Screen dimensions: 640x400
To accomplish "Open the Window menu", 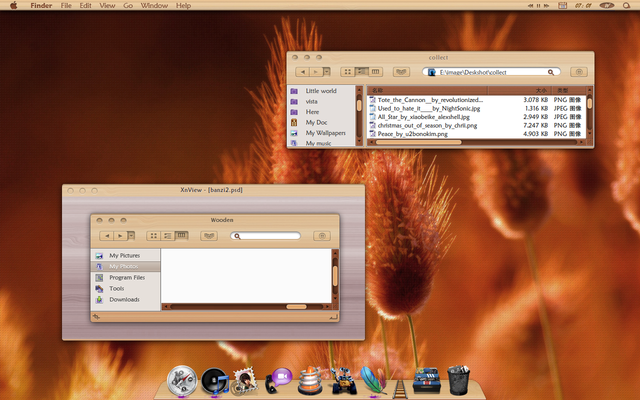I will pos(154,6).
